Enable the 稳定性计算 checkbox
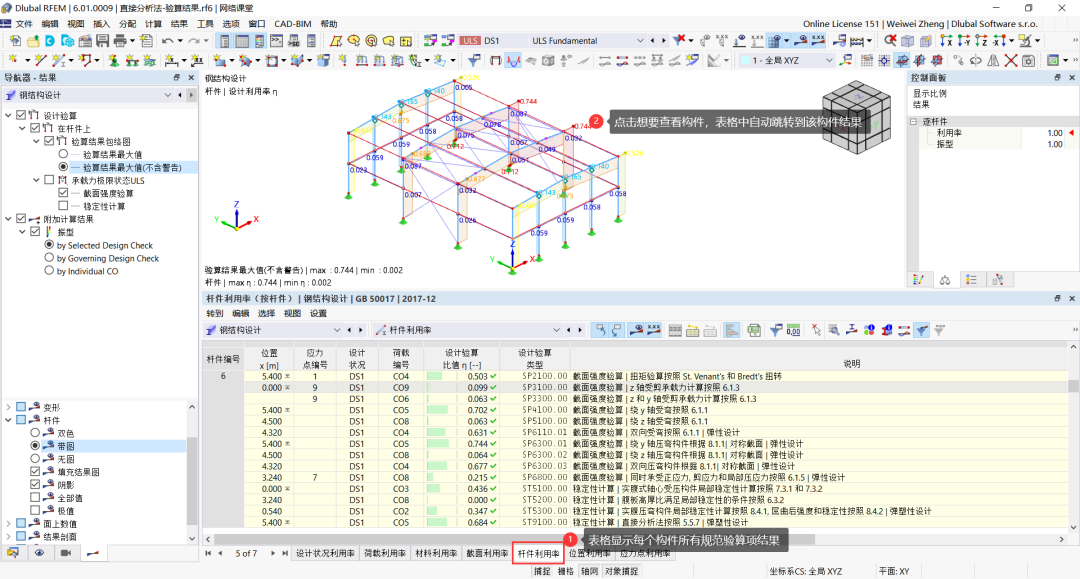 tap(63, 205)
